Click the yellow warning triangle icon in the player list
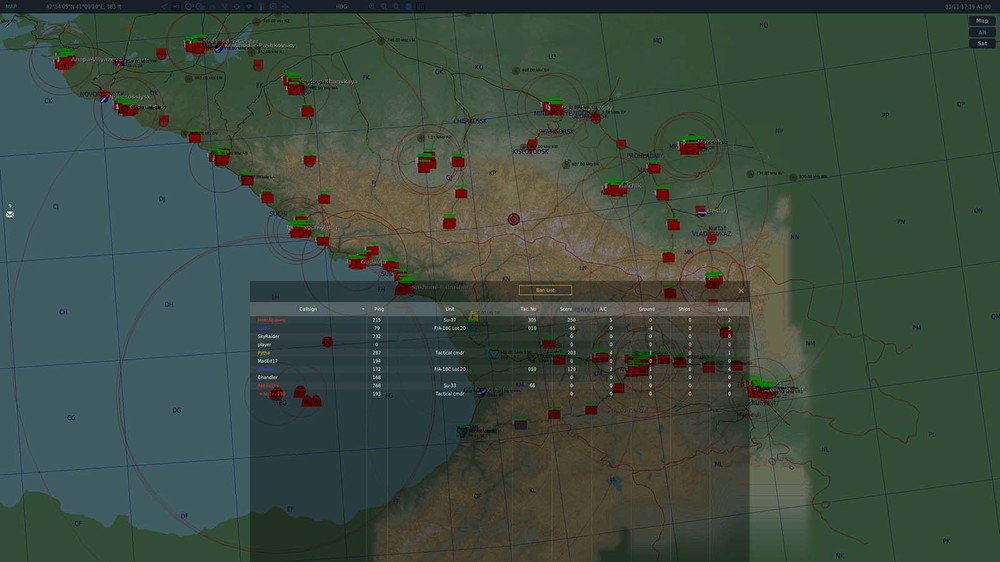Screen dimensions: 1000x562 tap(473, 317)
